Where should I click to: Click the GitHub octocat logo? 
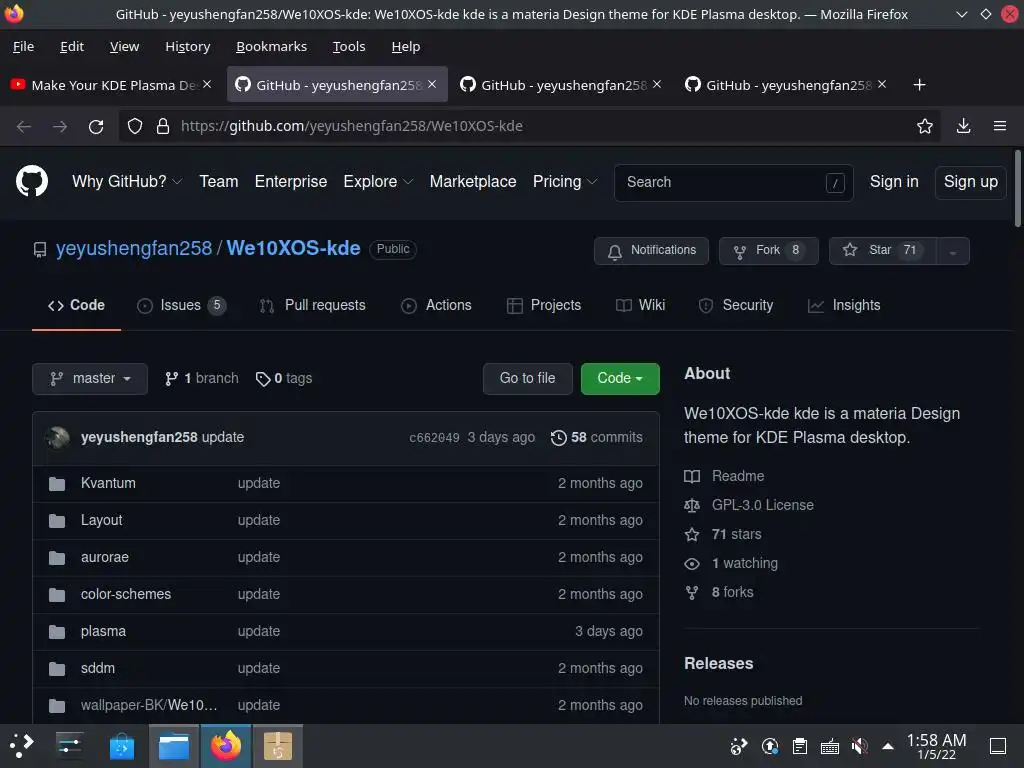click(x=31, y=181)
